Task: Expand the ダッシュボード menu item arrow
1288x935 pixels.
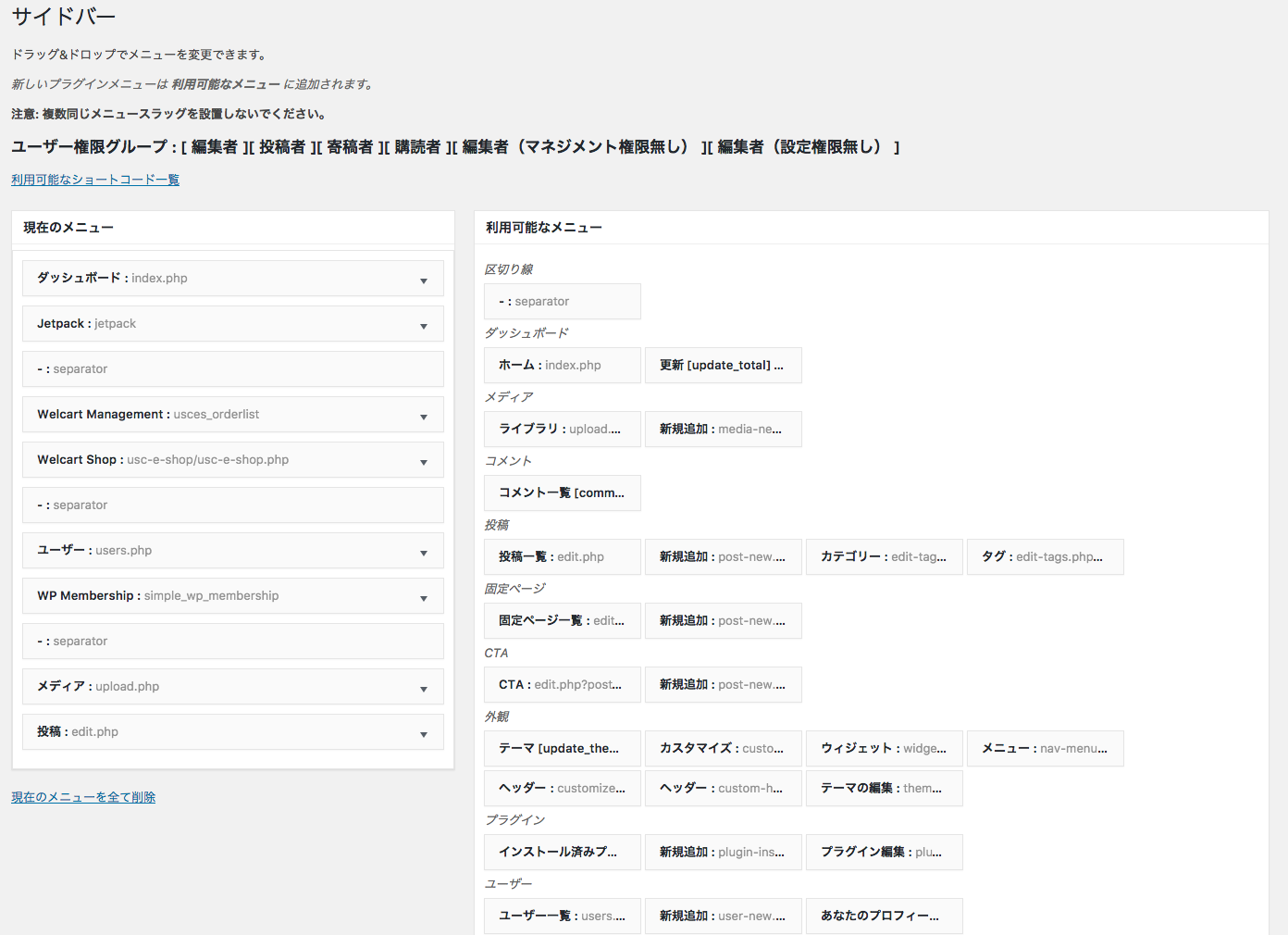Action: 424,280
